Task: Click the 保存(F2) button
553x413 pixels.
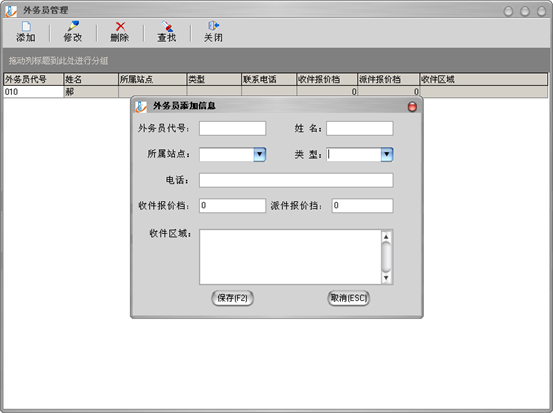Action: pyautogui.click(x=232, y=298)
